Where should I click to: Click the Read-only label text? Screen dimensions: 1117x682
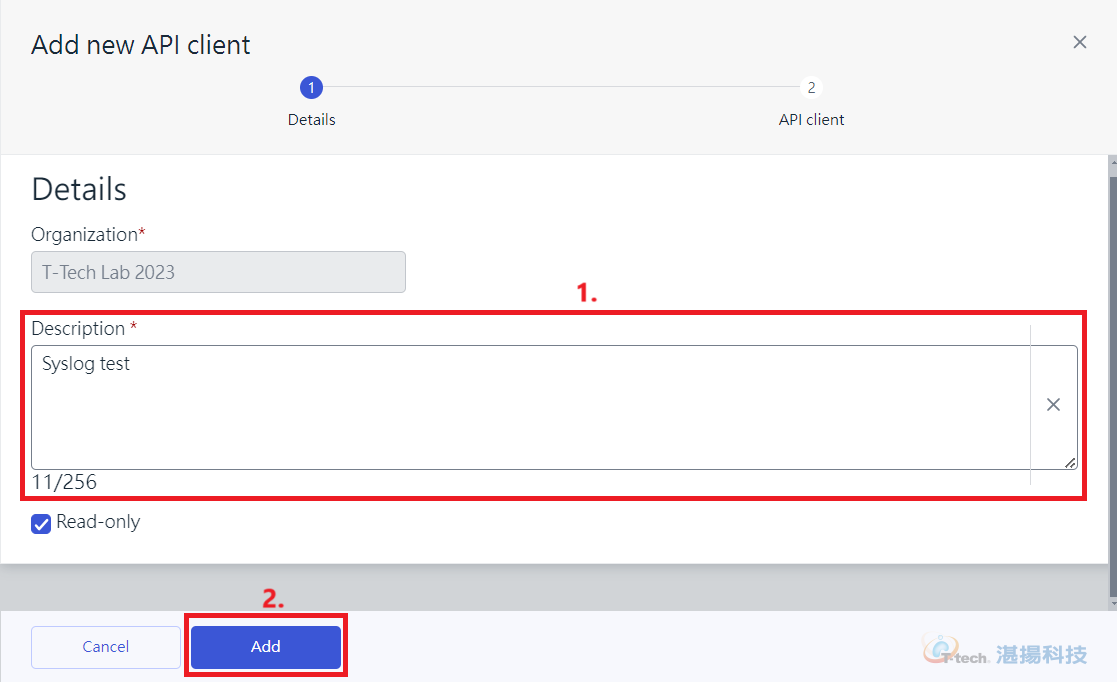[98, 522]
